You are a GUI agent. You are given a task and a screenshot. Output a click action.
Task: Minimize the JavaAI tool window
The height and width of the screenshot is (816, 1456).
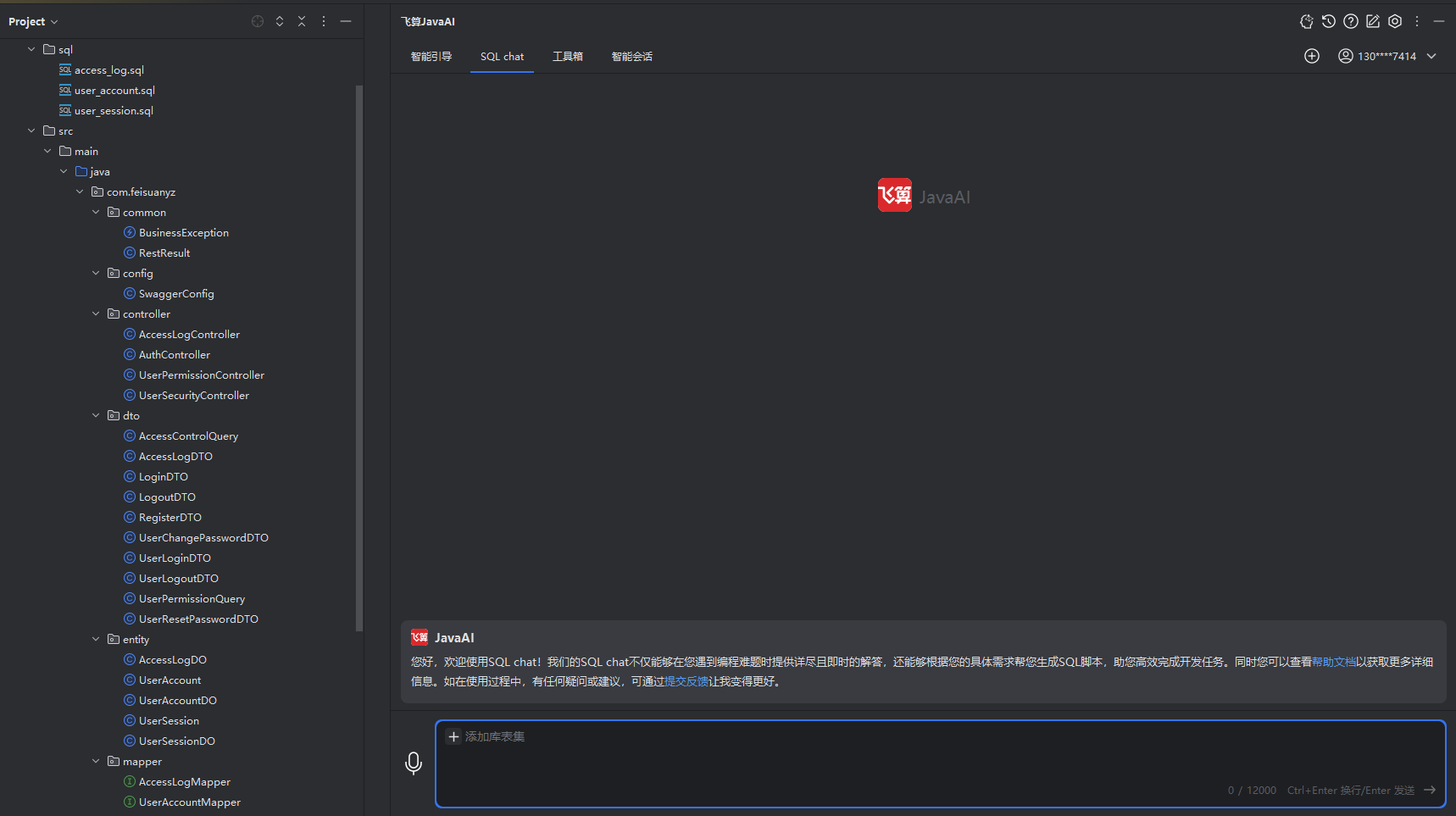pos(1438,21)
